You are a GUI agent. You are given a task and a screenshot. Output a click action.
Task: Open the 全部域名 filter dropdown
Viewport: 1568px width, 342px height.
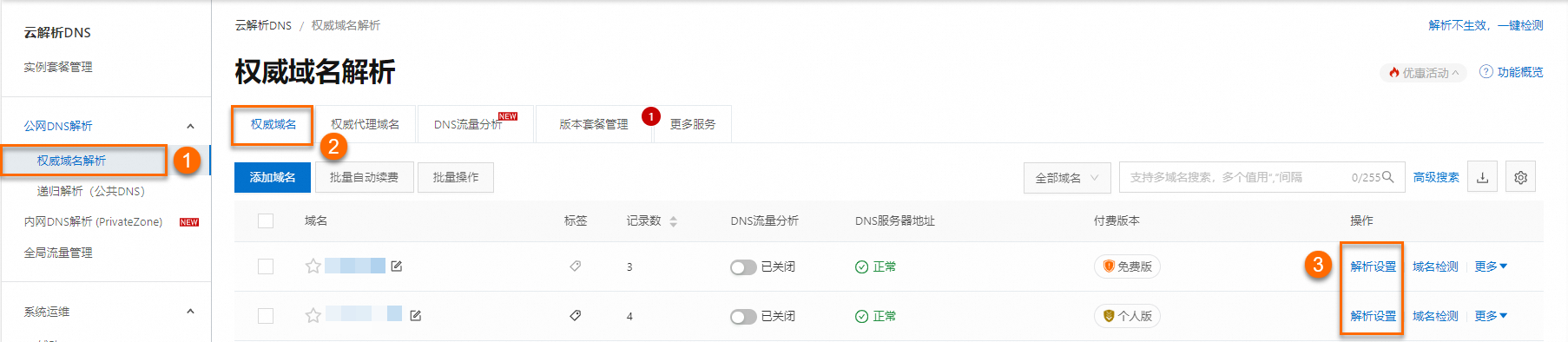pyautogui.click(x=1067, y=177)
